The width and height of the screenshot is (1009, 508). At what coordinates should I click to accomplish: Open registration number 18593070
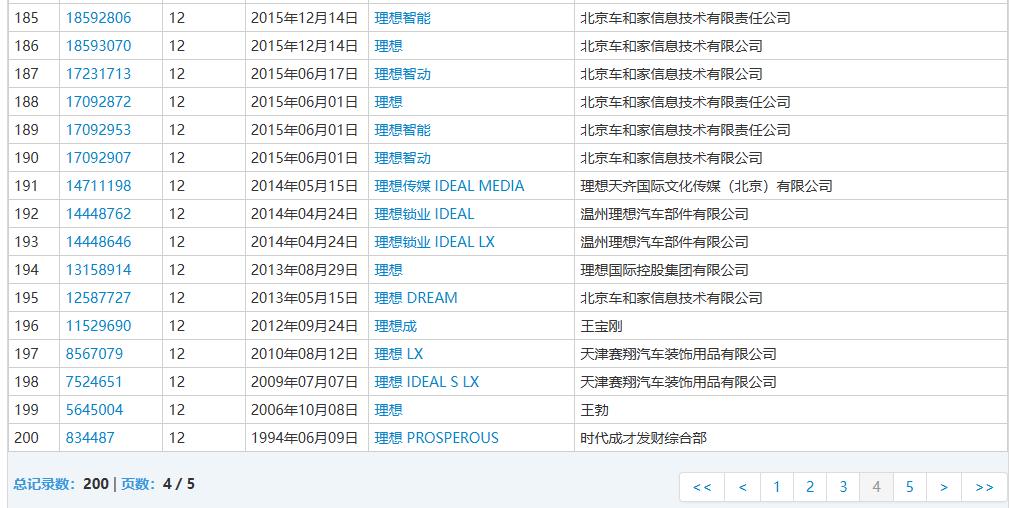tap(98, 46)
